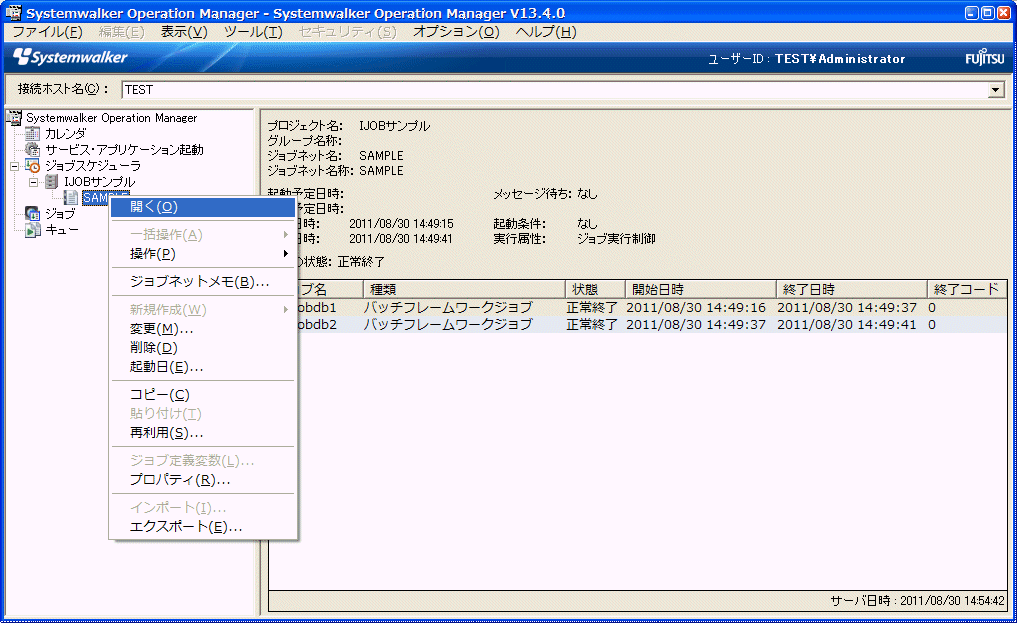This screenshot has width=1017, height=623.
Task: Click the application icon in the title bar
Action: (13, 12)
